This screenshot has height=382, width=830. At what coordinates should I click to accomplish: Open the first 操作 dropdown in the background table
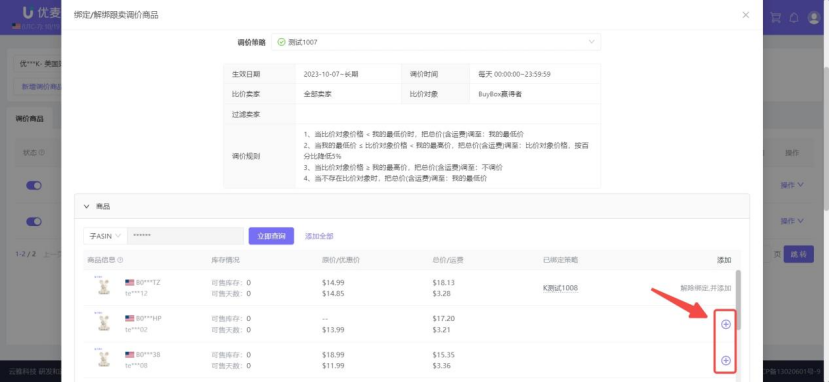[x=792, y=185]
